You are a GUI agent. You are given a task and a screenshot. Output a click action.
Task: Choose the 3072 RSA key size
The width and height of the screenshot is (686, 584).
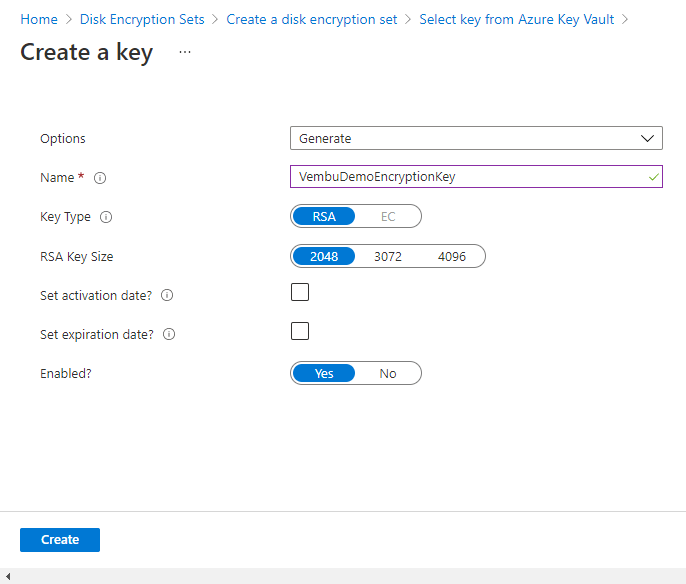(388, 257)
